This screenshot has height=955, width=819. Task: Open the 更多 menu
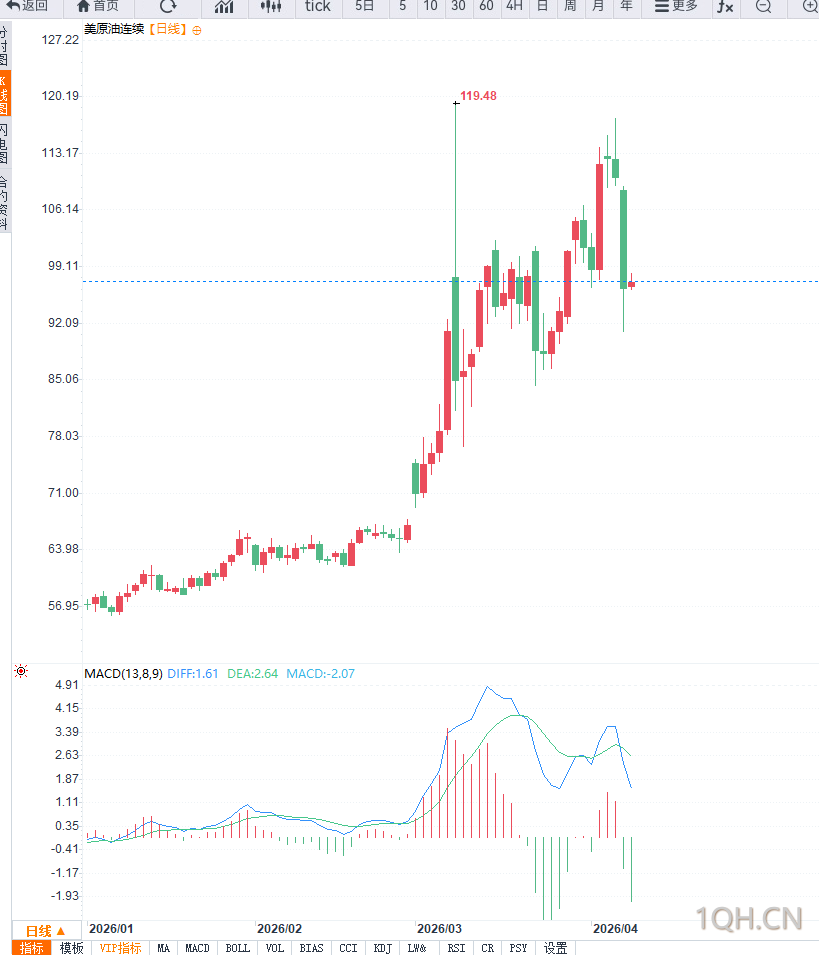[676, 6]
